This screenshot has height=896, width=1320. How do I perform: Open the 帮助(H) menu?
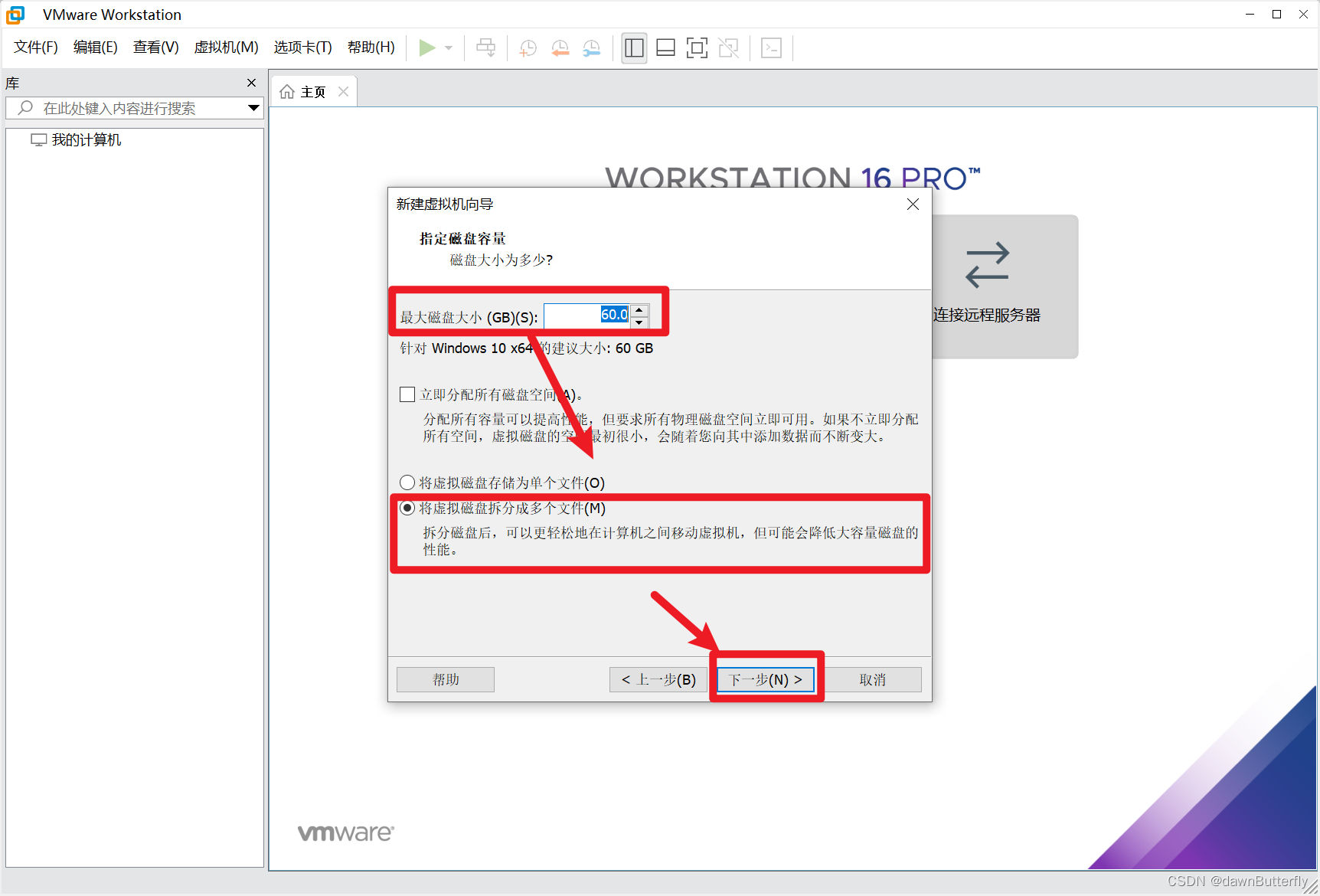click(371, 47)
